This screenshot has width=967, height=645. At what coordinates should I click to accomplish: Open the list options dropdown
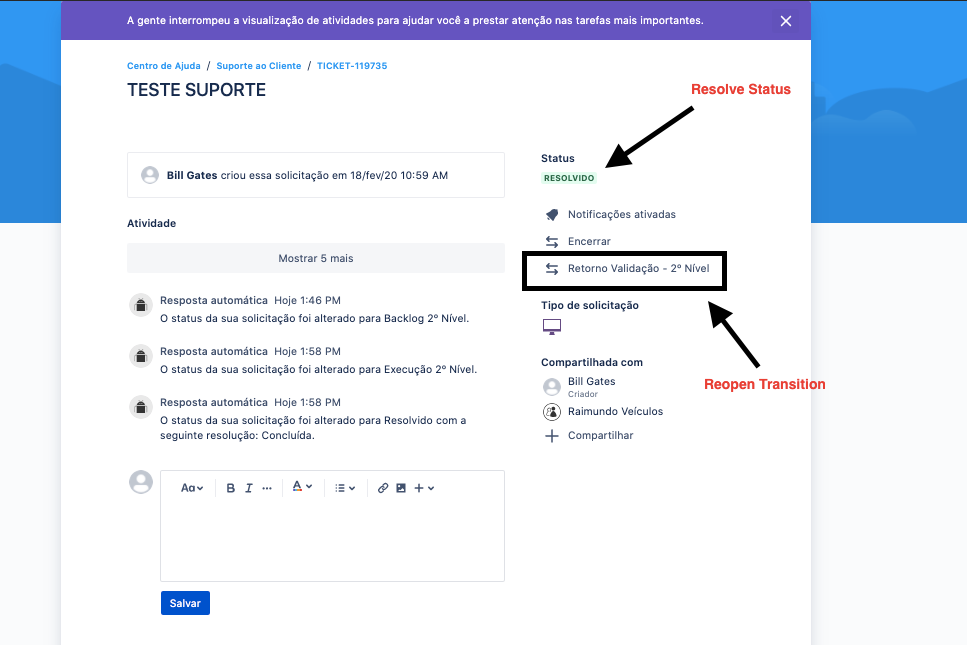coord(345,488)
